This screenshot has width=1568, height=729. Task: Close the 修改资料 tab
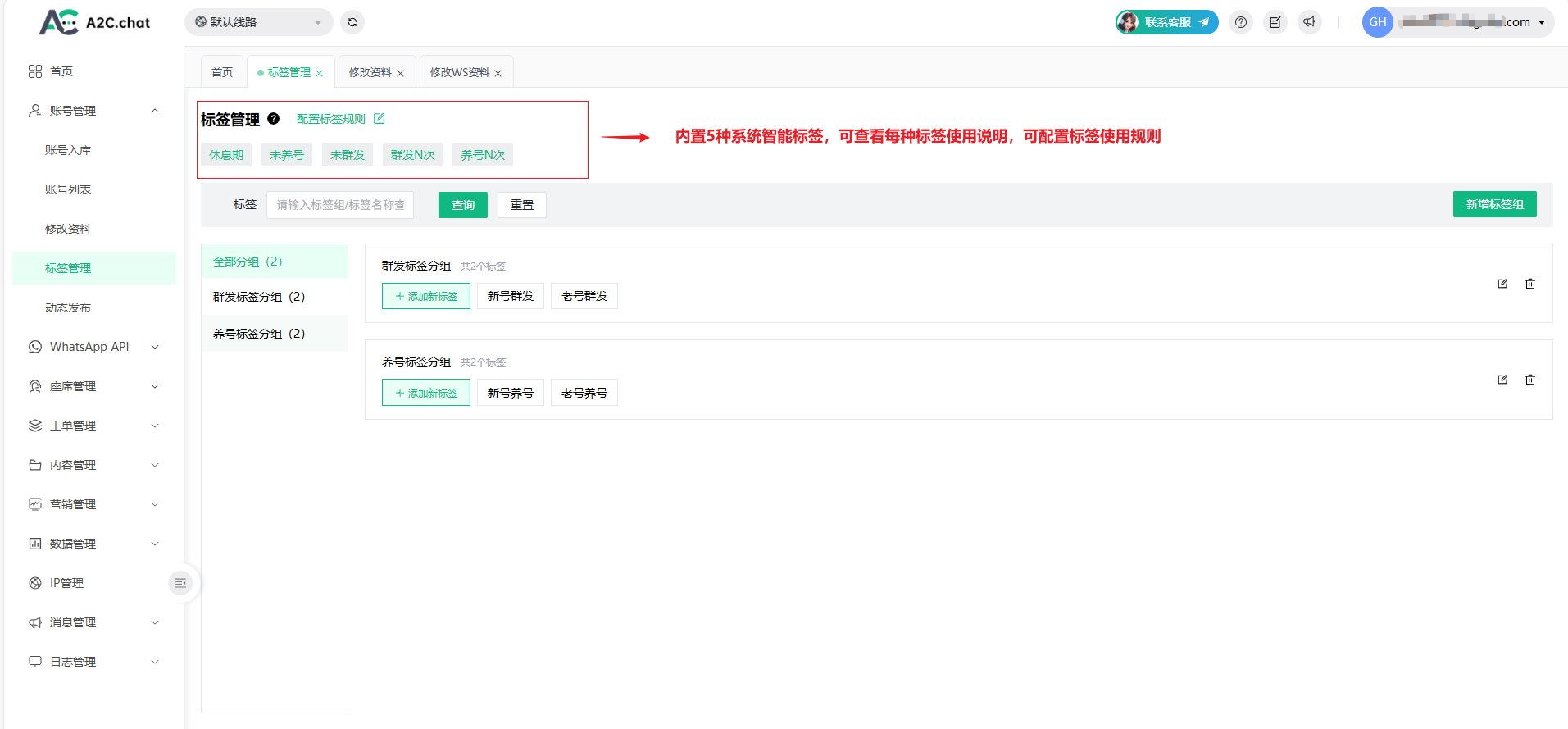400,73
